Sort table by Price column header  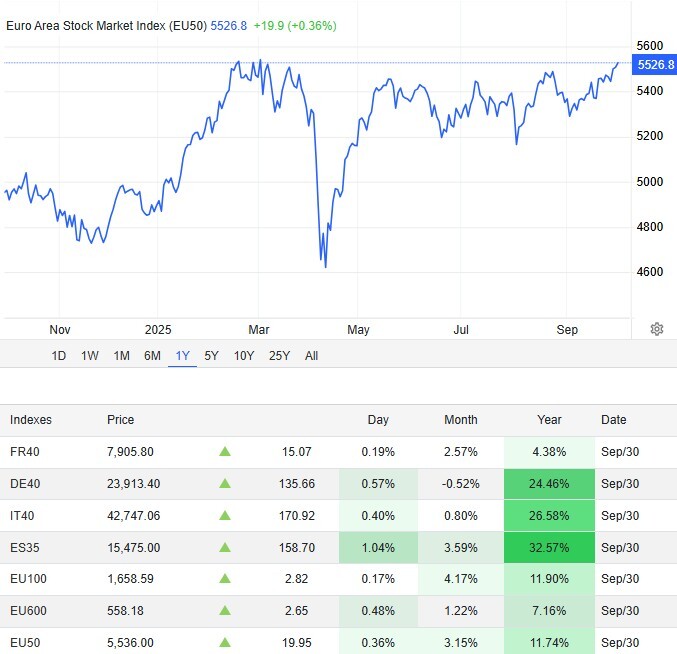coord(120,420)
